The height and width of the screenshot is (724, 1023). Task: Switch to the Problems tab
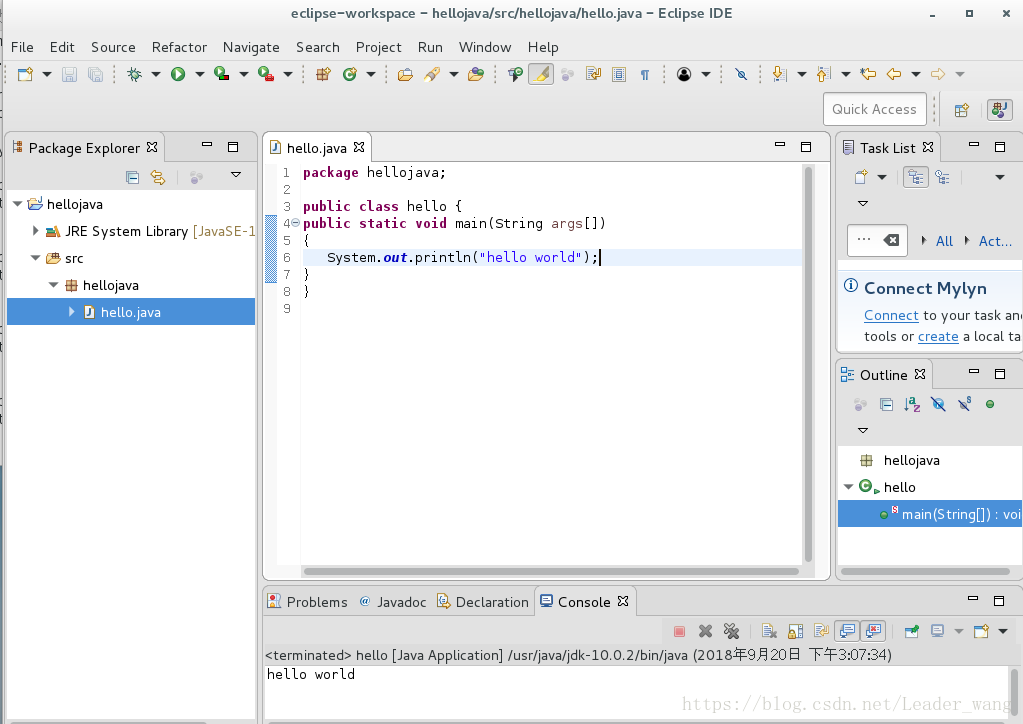coord(308,601)
